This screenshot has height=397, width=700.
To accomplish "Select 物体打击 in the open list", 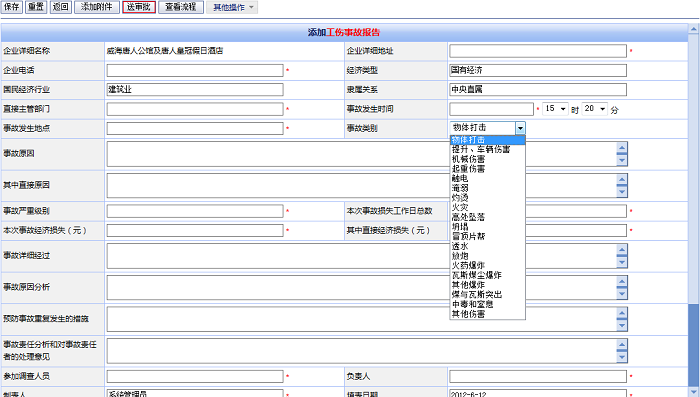I will coord(487,140).
